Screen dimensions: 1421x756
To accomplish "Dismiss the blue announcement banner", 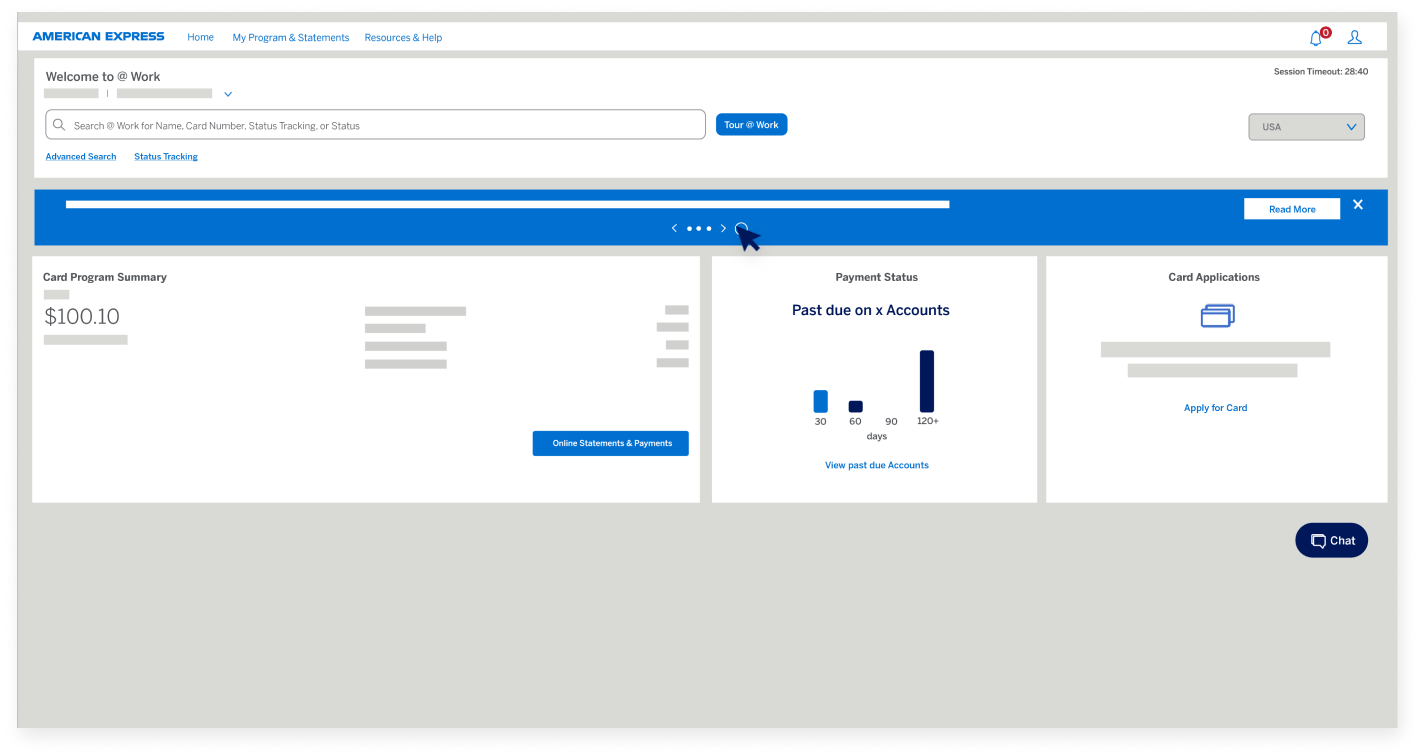I will click(x=1358, y=204).
